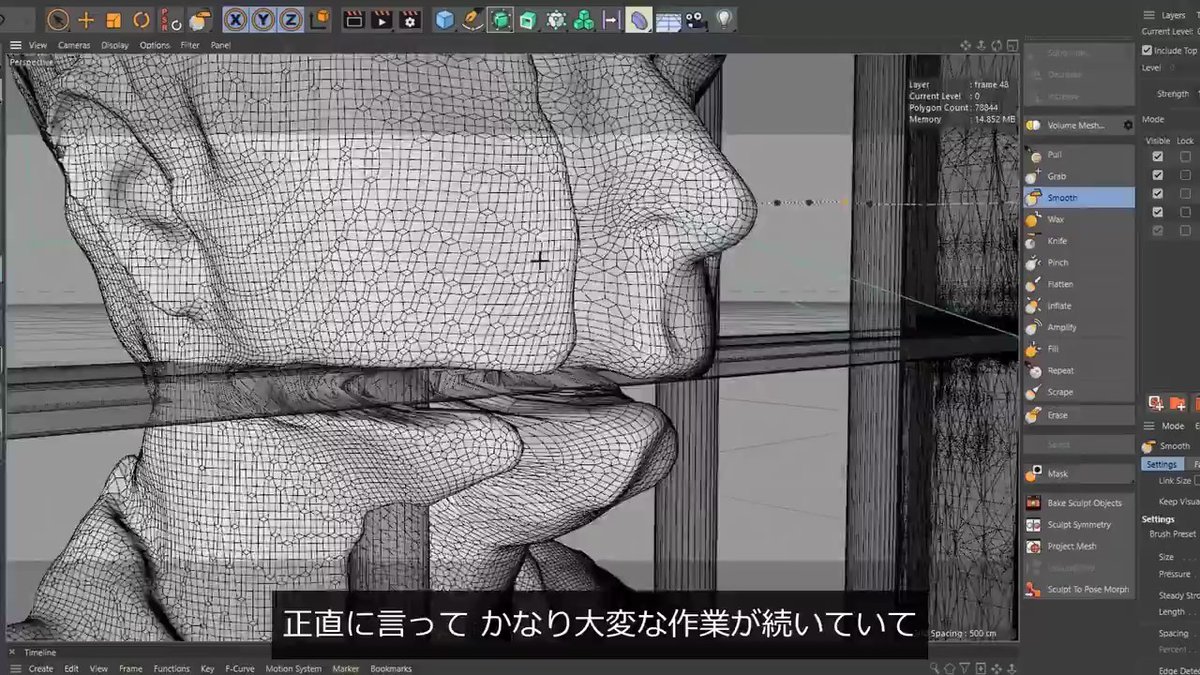Viewport: 1200px width, 675px height.
Task: Toggle the X axis lock
Action: coord(237,19)
